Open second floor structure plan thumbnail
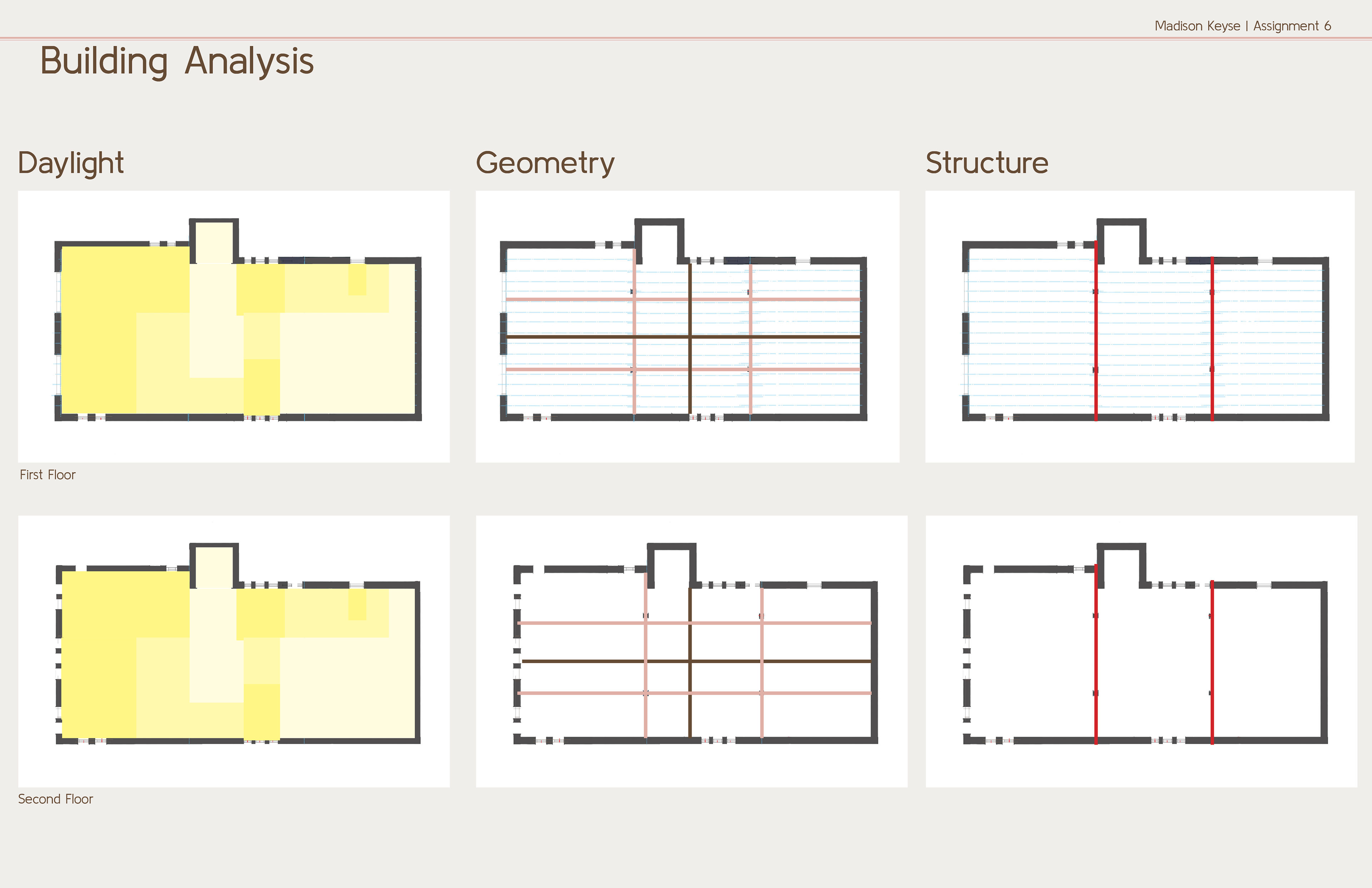Viewport: 1372px width, 888px height. coord(1142,651)
